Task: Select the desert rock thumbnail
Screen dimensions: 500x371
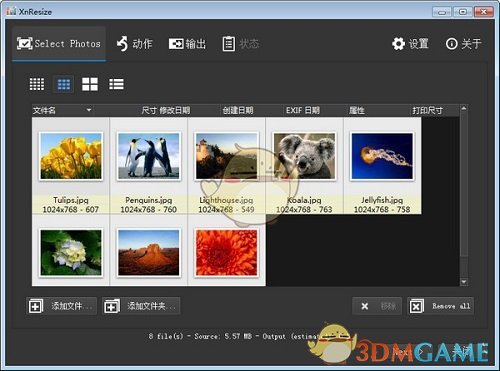Action: 148,253
